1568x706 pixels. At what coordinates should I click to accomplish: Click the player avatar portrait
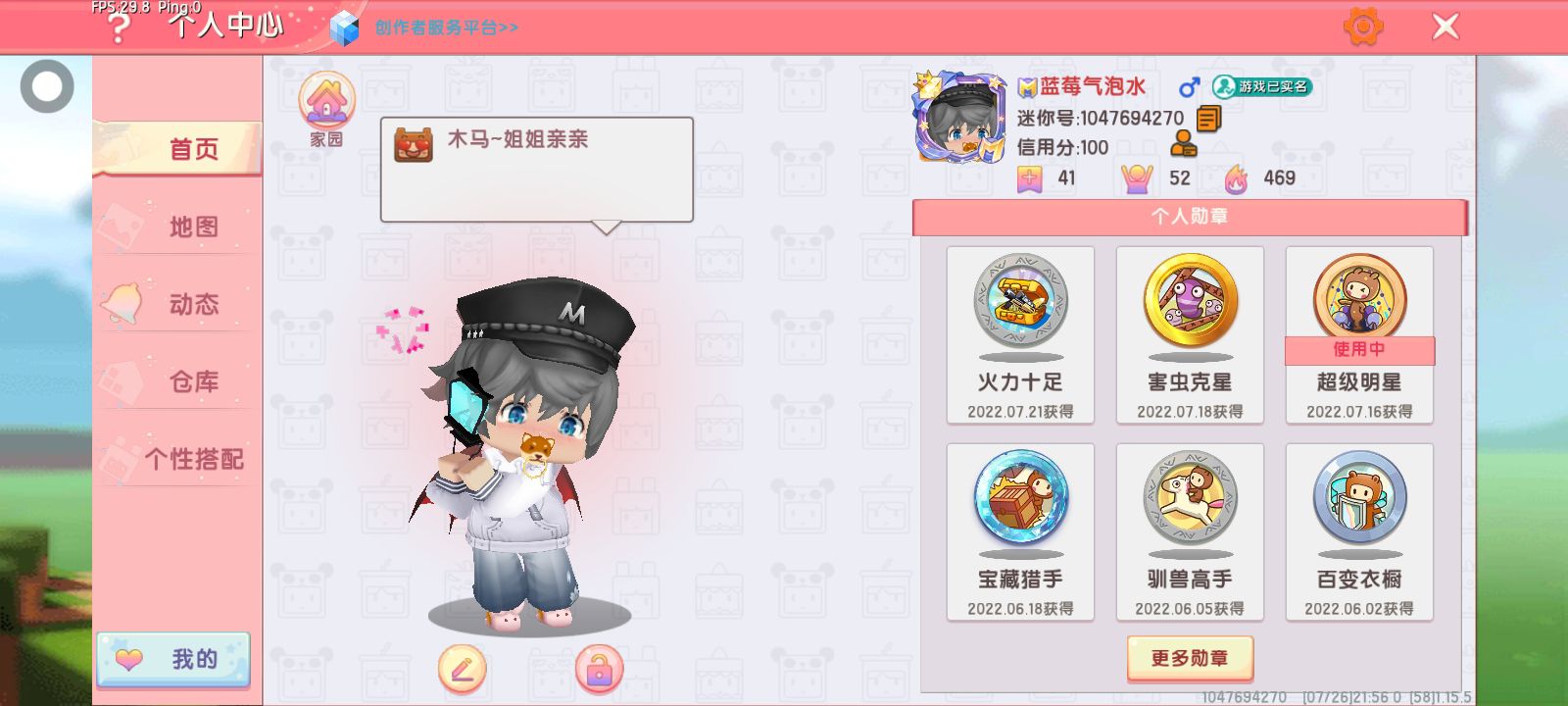(x=960, y=118)
